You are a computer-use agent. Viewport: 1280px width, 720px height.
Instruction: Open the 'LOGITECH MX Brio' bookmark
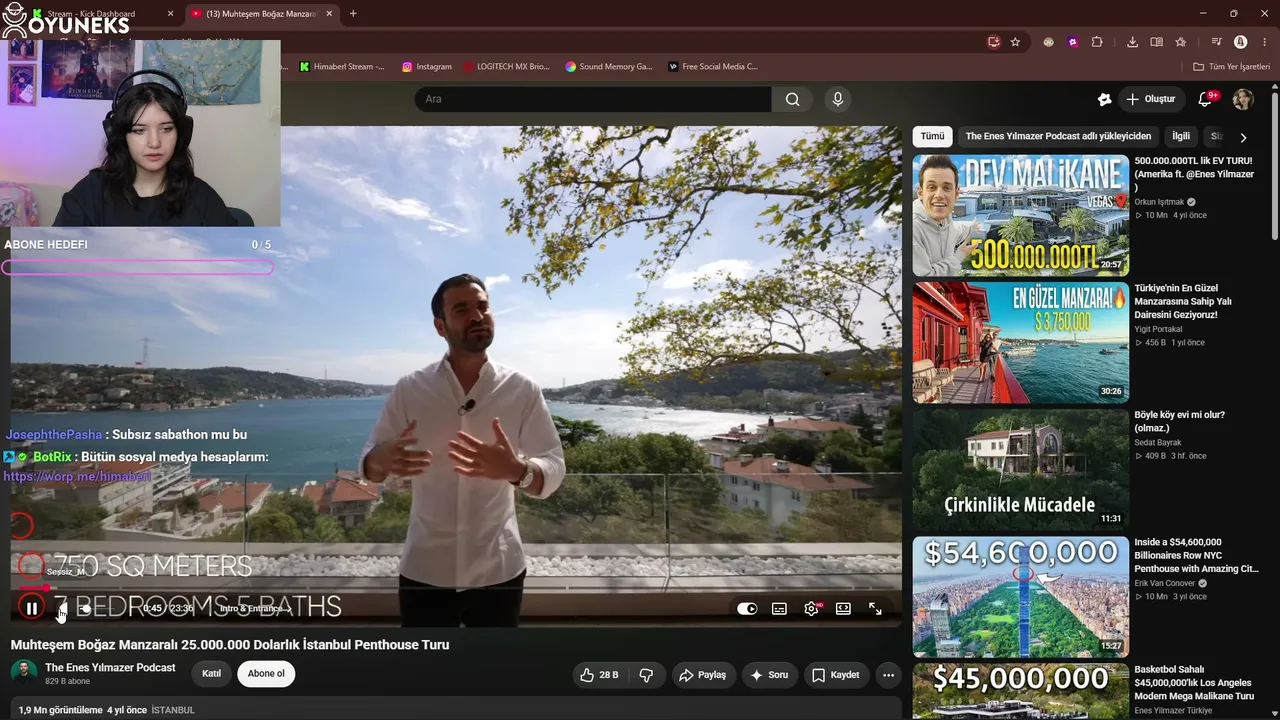coord(505,67)
